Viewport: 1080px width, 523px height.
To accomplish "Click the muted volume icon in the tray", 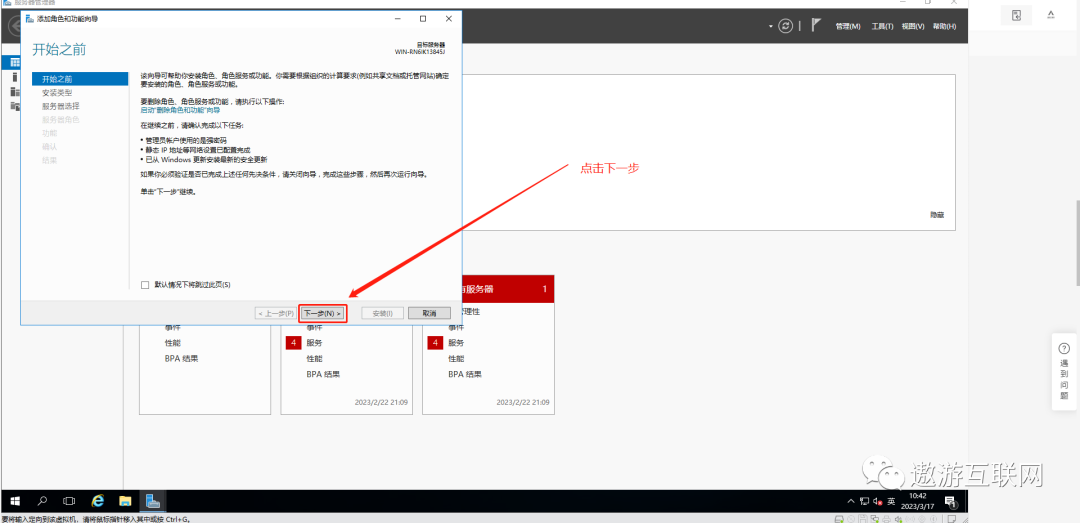I will [x=878, y=501].
